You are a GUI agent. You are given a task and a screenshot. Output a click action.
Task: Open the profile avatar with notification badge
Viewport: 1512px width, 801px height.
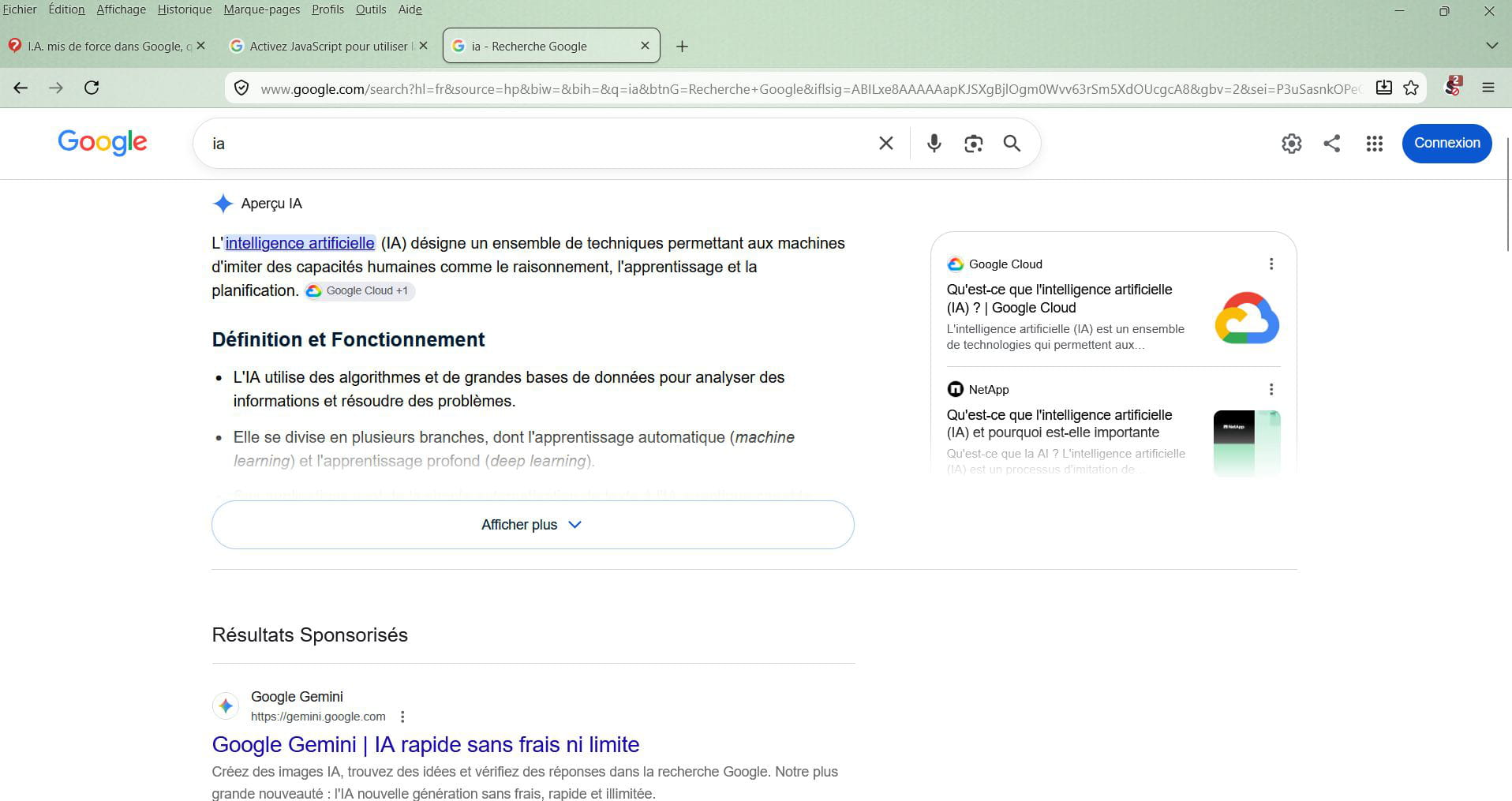pyautogui.click(x=1453, y=87)
